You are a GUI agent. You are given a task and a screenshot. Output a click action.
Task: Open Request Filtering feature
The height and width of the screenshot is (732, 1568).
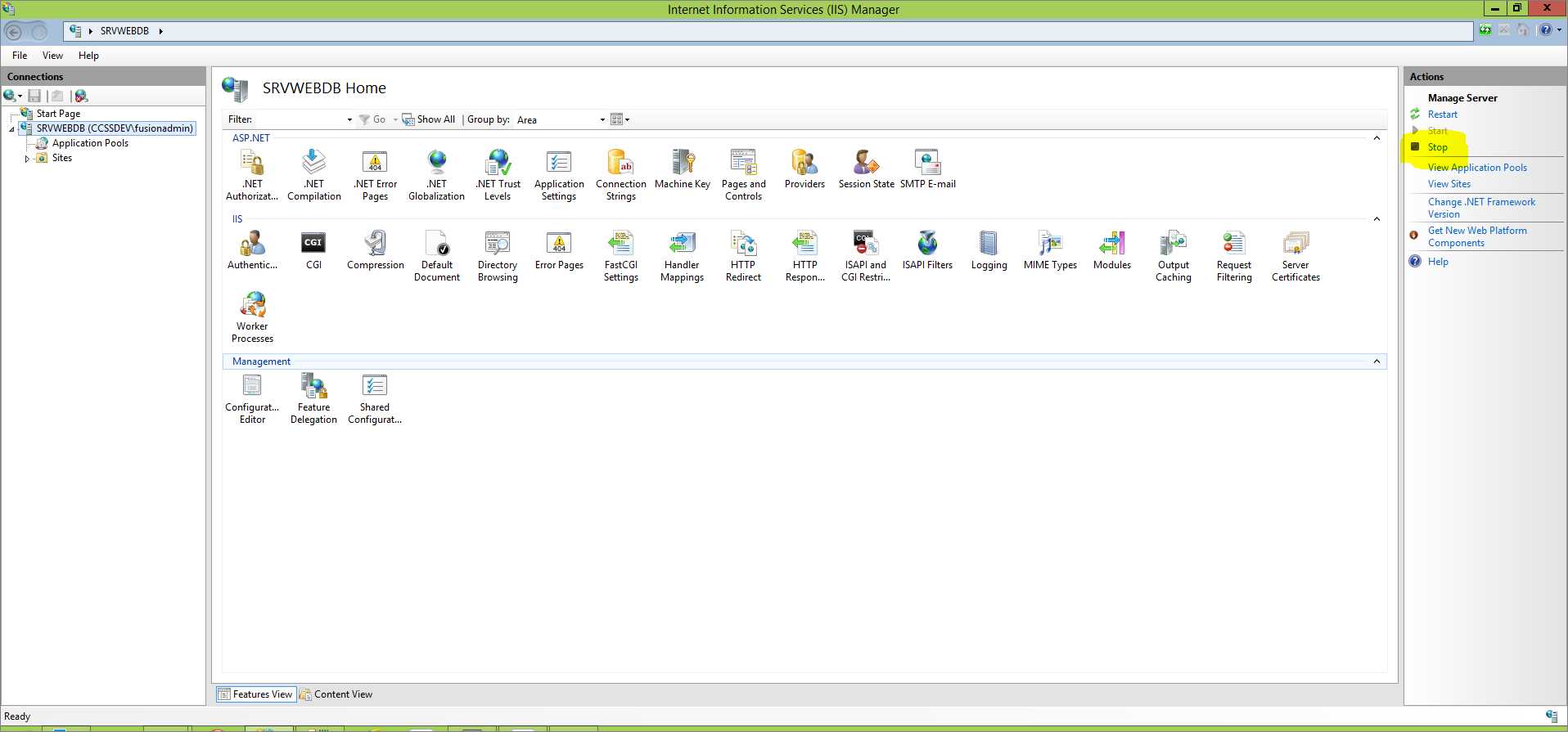[1234, 256]
